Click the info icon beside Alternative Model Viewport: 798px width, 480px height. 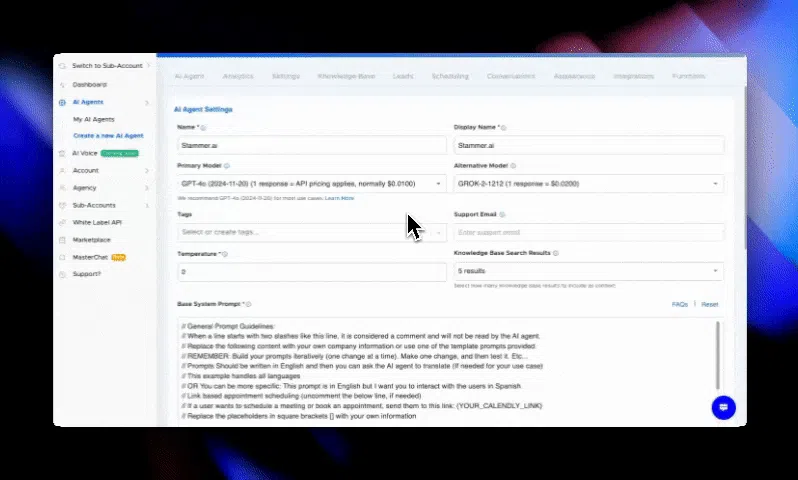[x=513, y=166]
